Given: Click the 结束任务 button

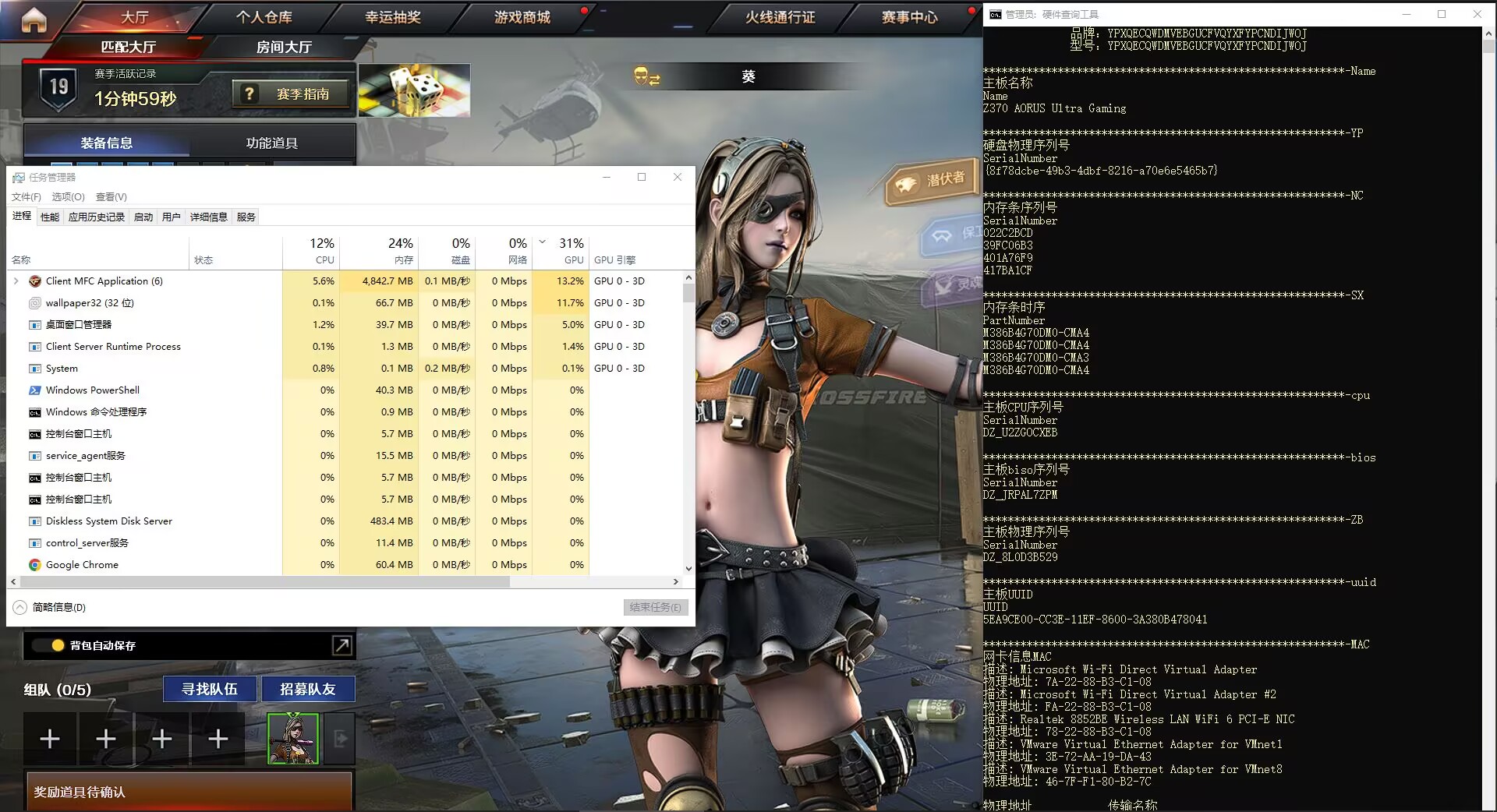Looking at the screenshot, I should (656, 607).
